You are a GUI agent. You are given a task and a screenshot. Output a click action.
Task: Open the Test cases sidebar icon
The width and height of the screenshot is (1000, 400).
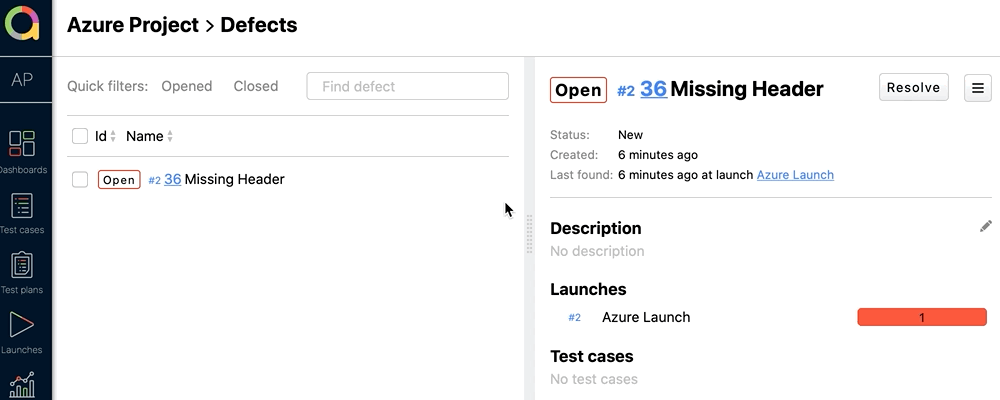click(x=22, y=206)
